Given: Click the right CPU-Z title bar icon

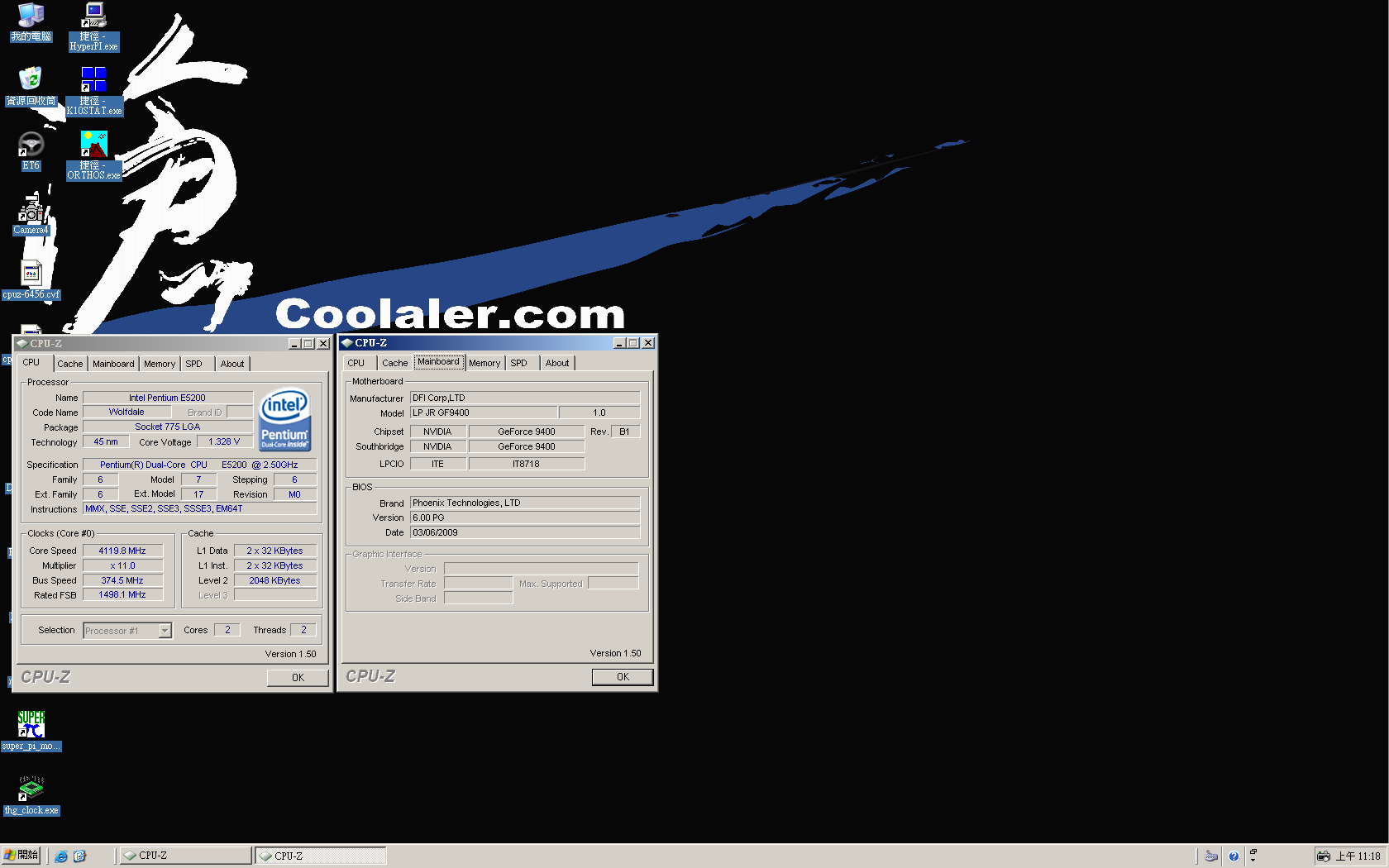Looking at the screenshot, I should (347, 342).
